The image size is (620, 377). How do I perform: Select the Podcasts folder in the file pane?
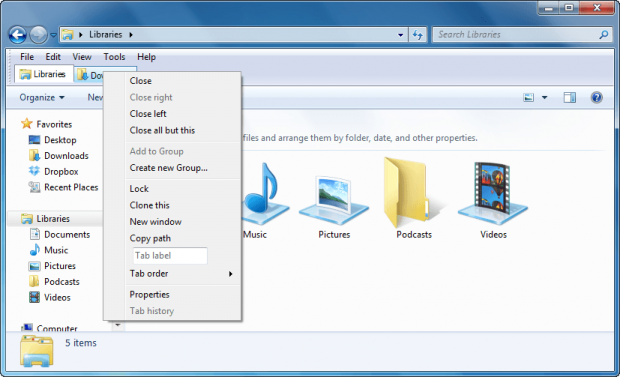[x=414, y=198]
